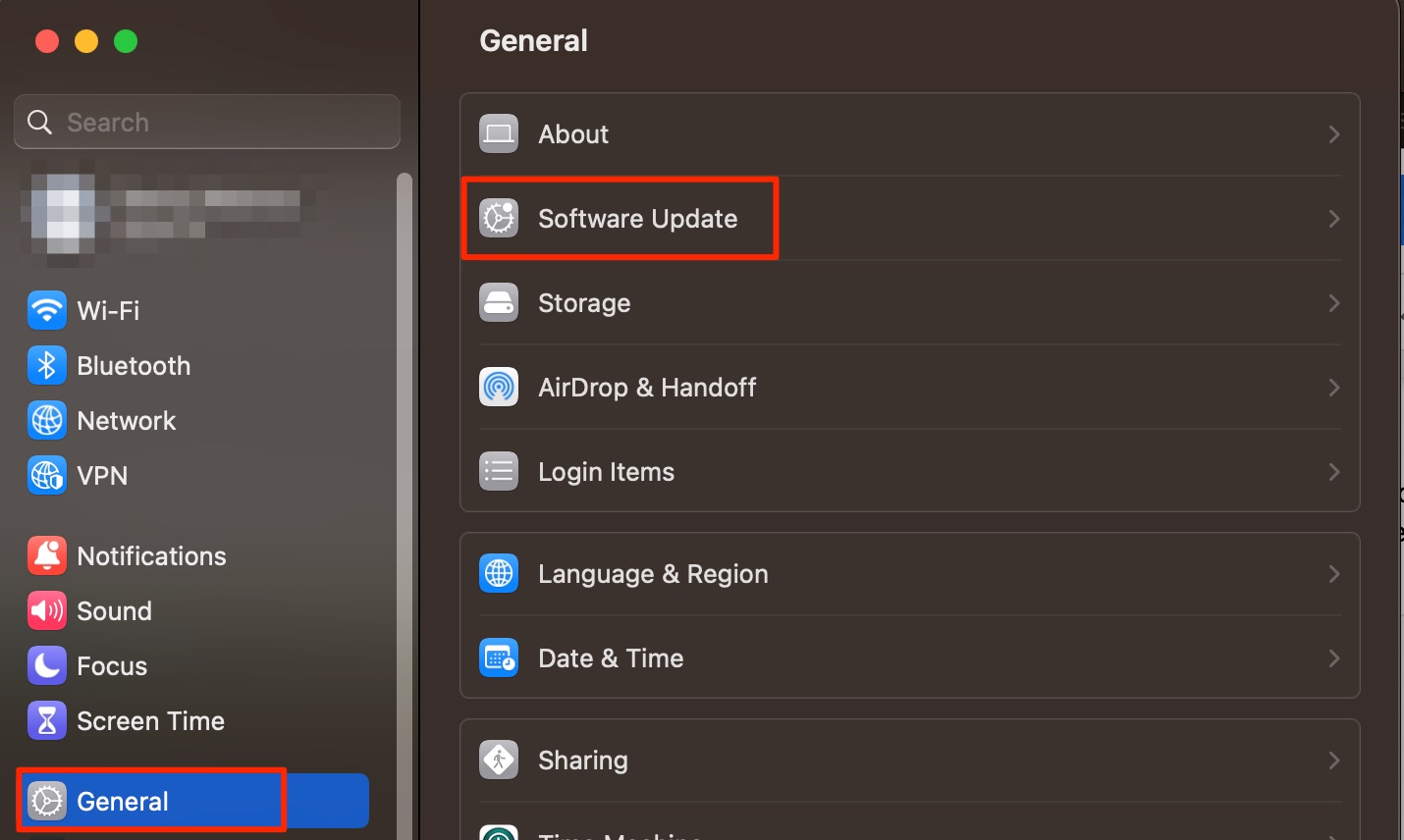Go to Sound label in sidebar
This screenshot has height=840, width=1404.
(x=114, y=611)
